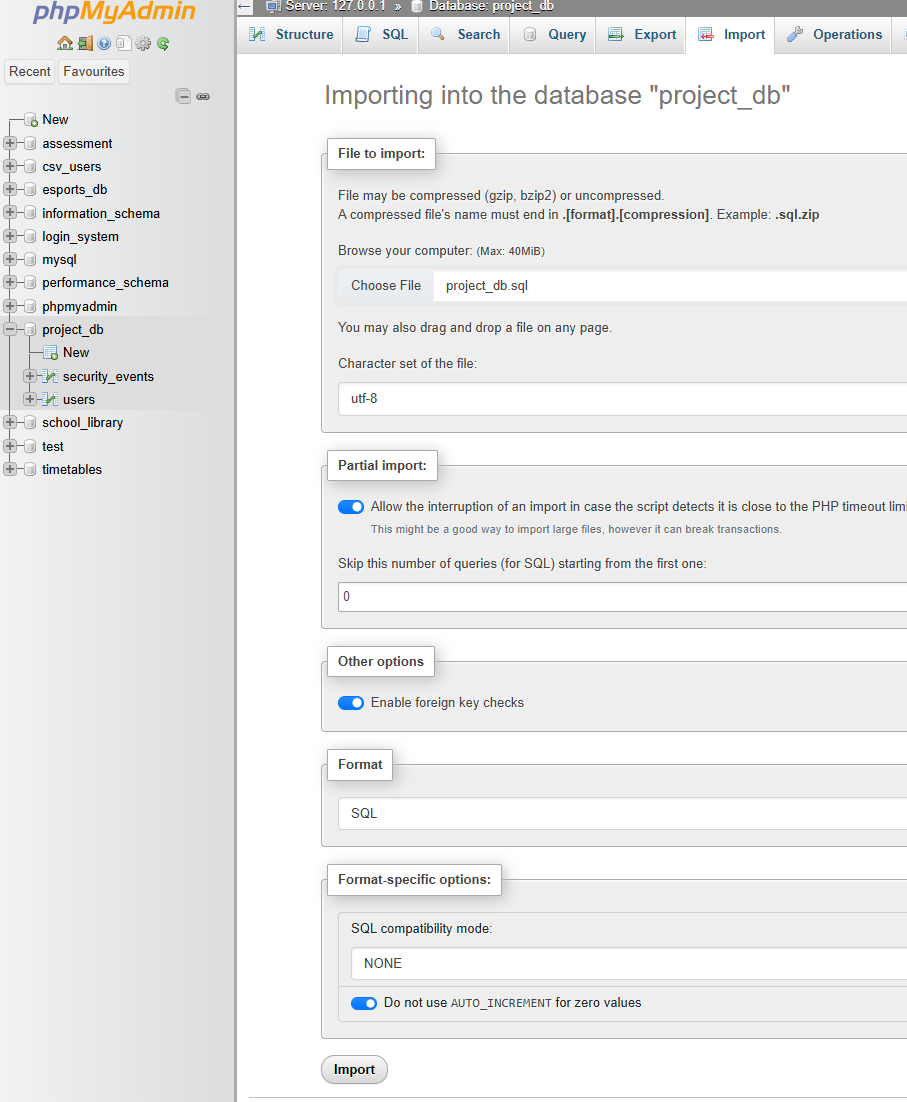Click the phpmyadmin database icon

30,306
